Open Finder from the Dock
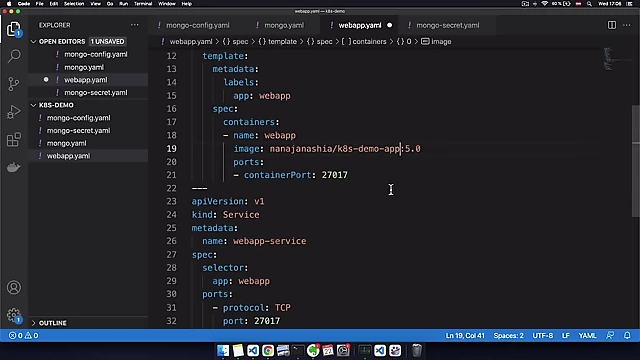The width and height of the screenshot is (640, 360). click(223, 350)
